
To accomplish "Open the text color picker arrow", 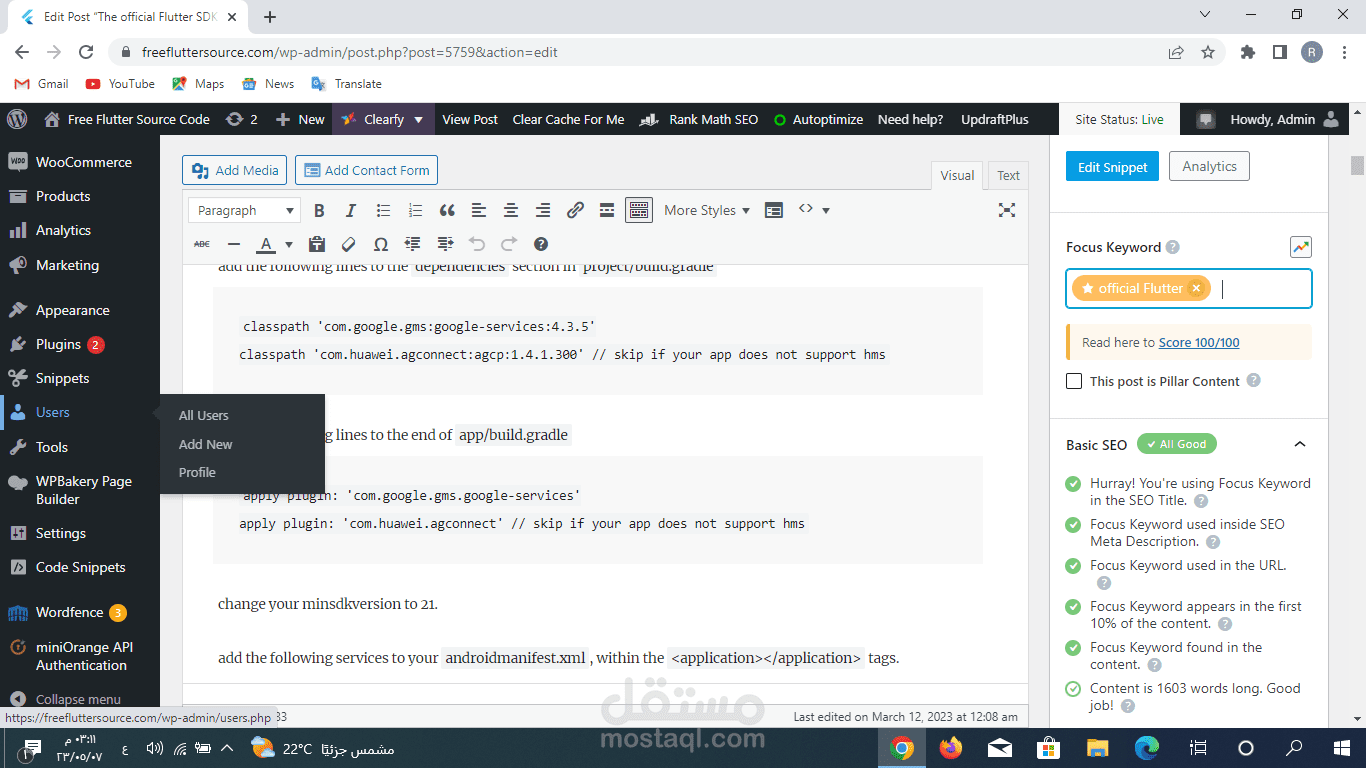I will (x=289, y=244).
